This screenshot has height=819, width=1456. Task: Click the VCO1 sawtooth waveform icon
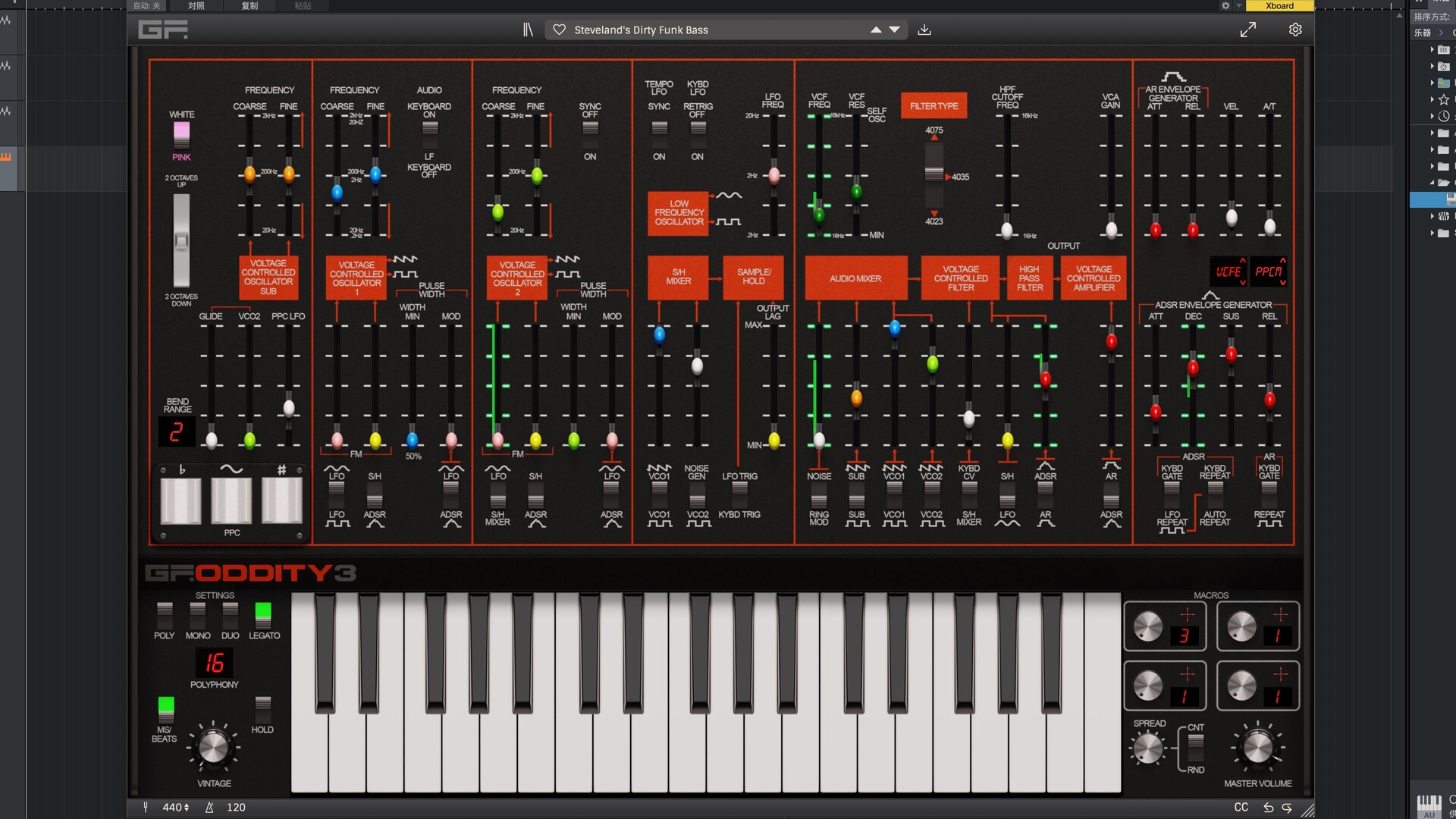click(x=405, y=259)
